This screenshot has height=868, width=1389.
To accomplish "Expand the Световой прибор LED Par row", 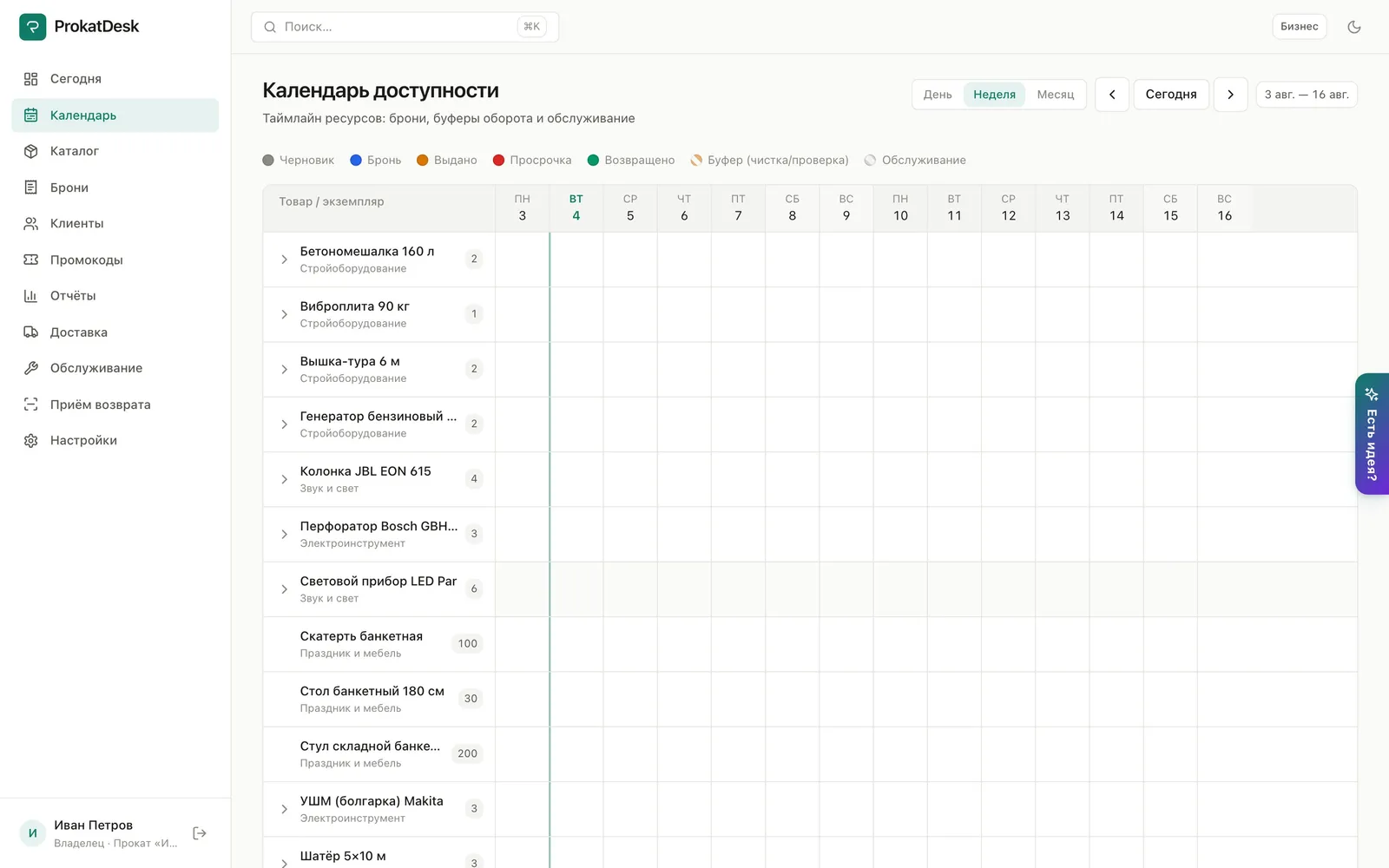I will (284, 589).
